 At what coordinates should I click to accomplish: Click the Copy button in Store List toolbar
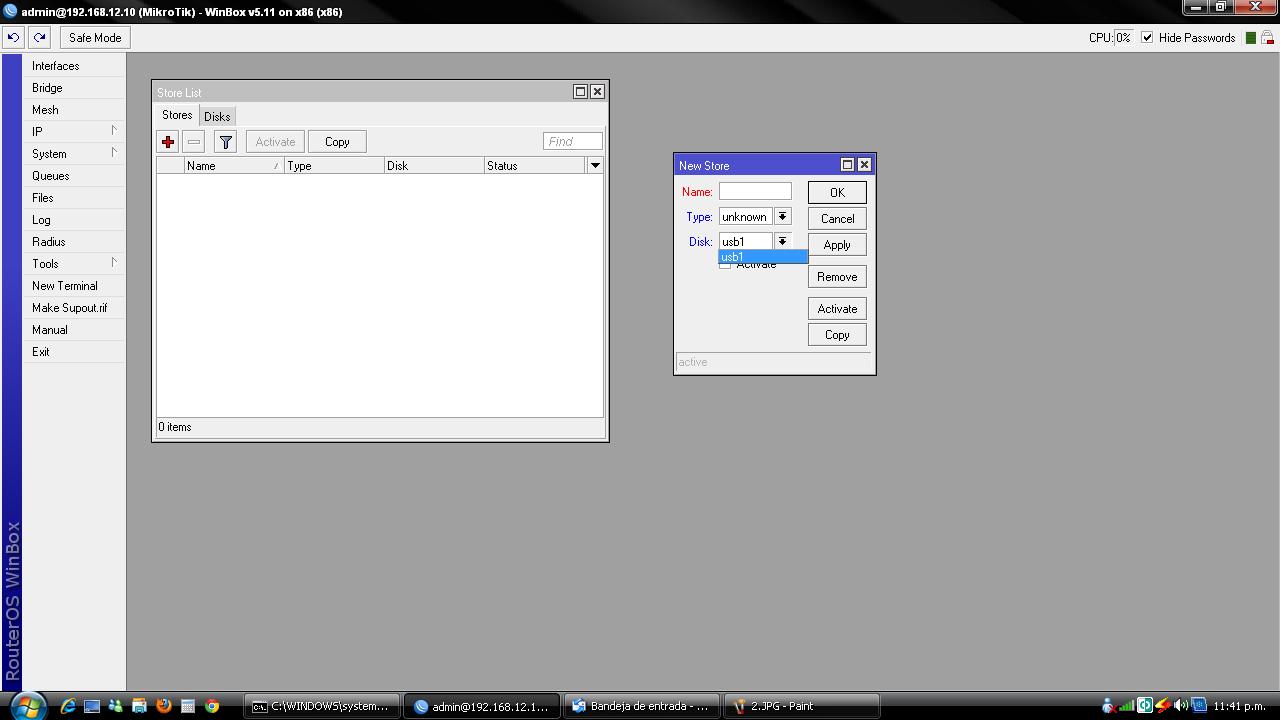337,142
